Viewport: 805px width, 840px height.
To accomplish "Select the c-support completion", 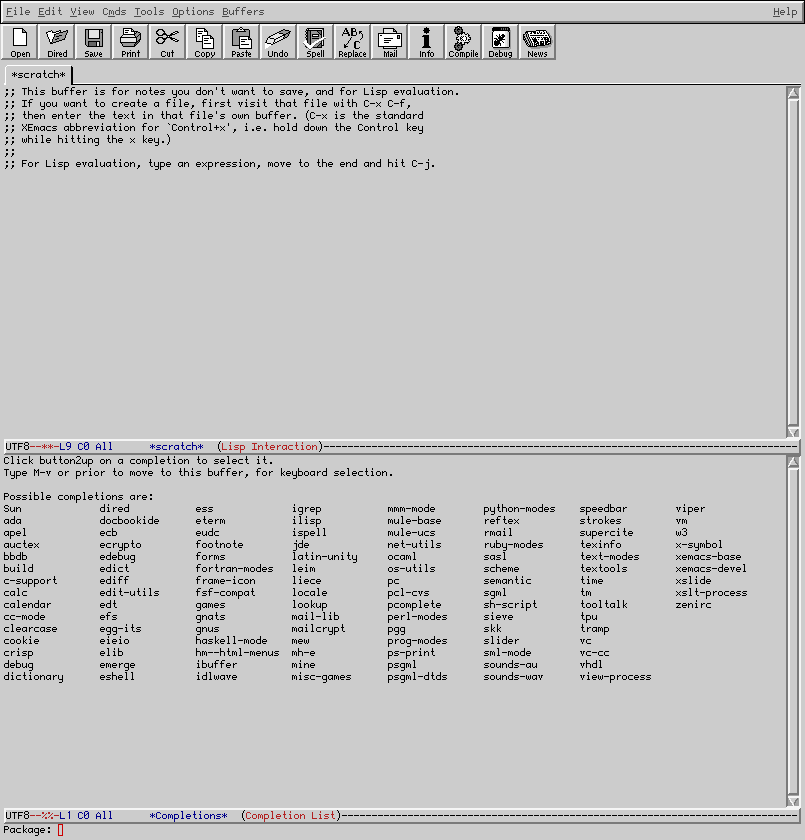I will [x=30, y=580].
